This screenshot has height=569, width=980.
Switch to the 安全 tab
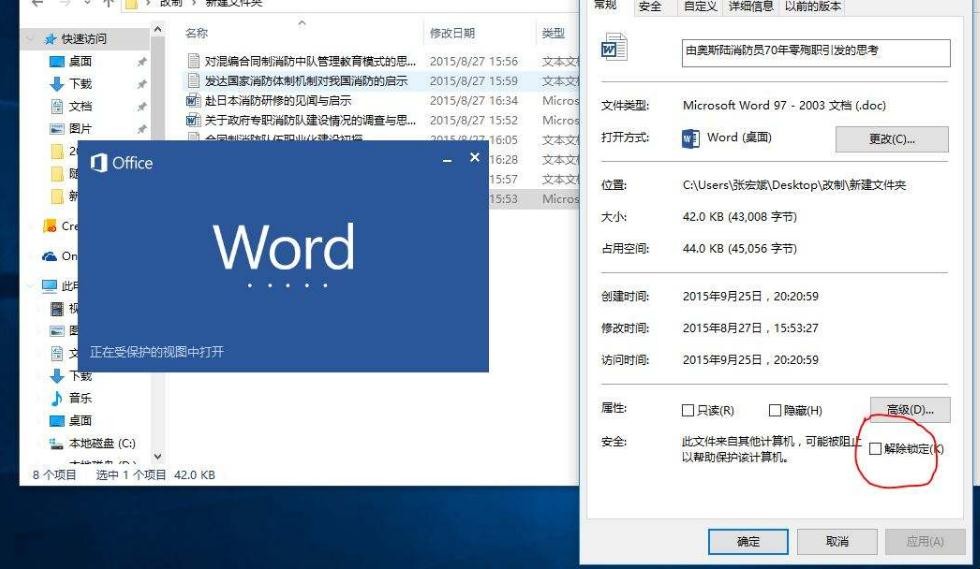pyautogui.click(x=650, y=7)
